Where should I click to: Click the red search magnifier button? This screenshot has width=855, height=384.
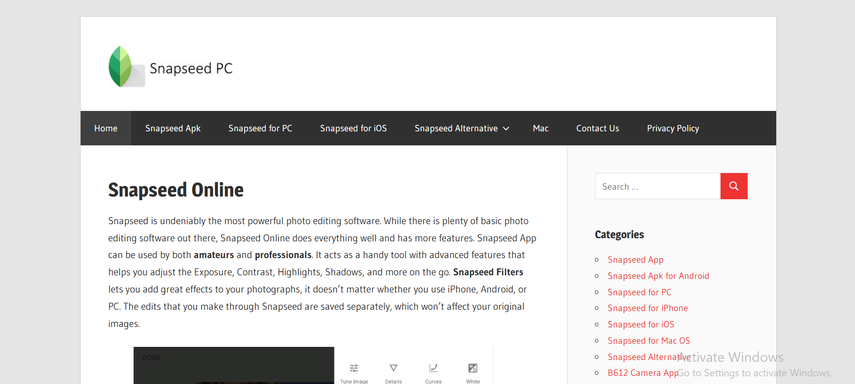click(x=734, y=186)
